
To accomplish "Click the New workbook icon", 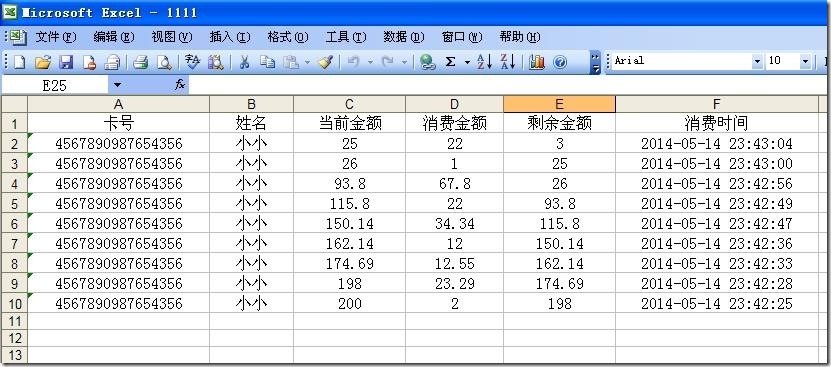I will 20,63.
